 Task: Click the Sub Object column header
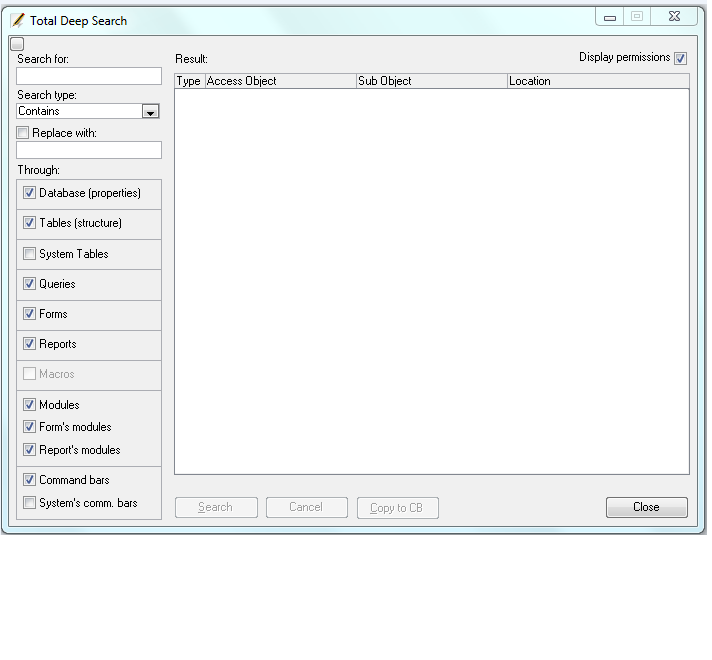point(431,81)
